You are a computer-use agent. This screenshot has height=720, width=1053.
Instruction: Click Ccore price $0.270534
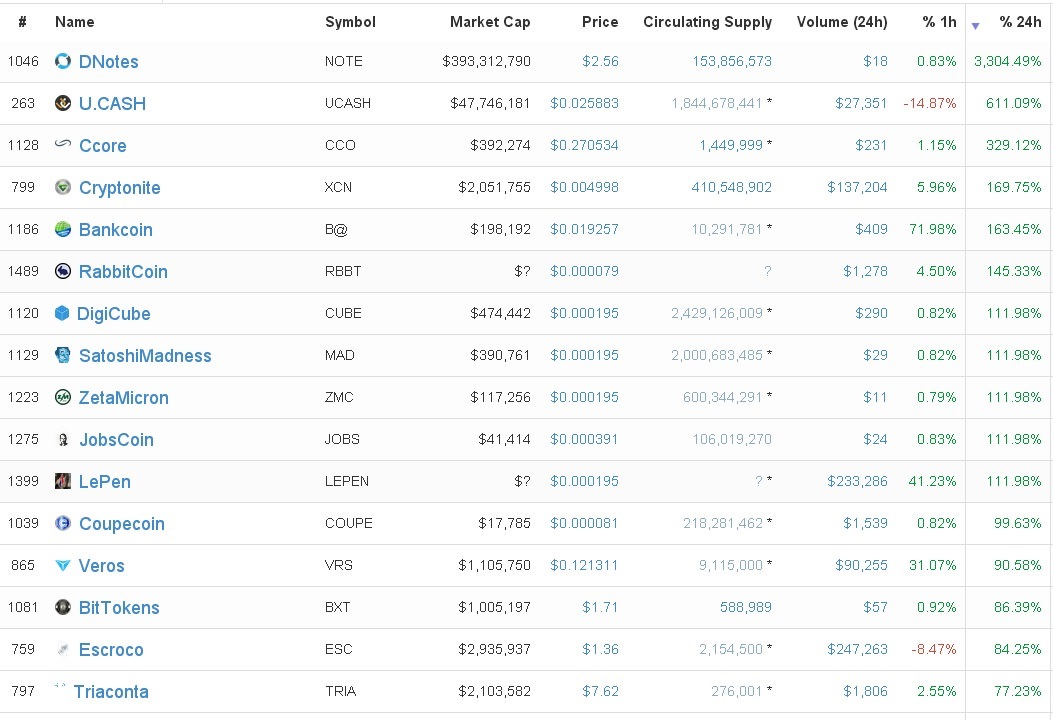click(584, 145)
